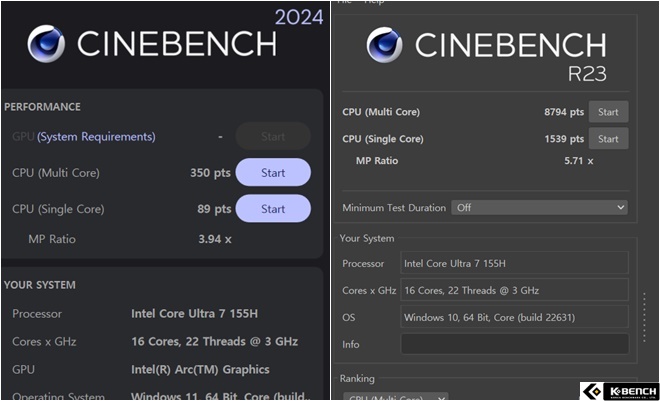
Task: Click the YOUR SYSTEM section heading
Action: point(40,285)
